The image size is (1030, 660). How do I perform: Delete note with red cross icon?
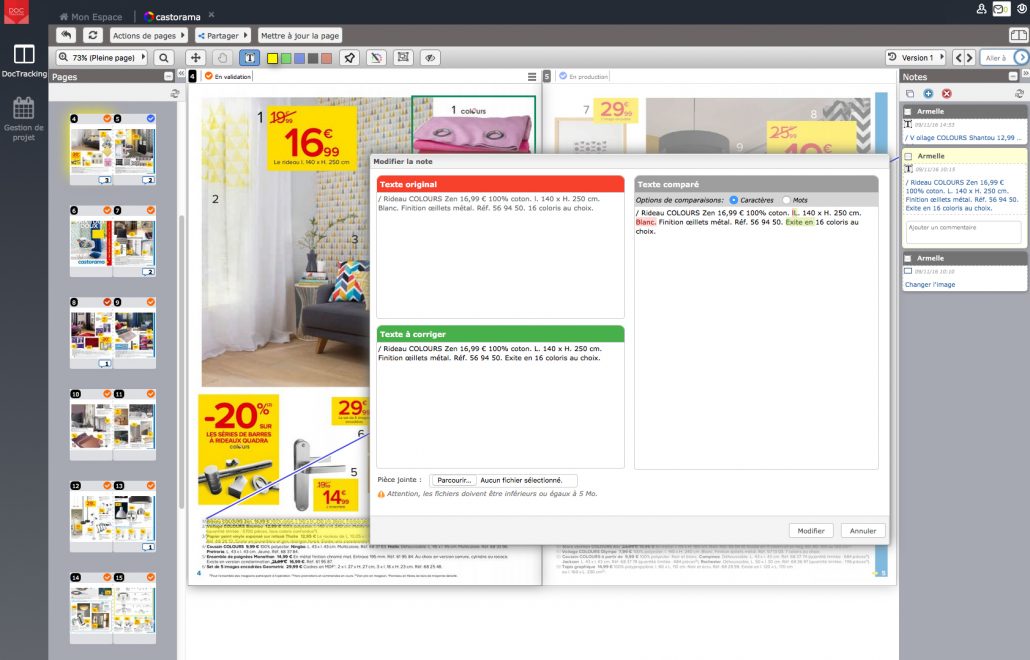(947, 94)
